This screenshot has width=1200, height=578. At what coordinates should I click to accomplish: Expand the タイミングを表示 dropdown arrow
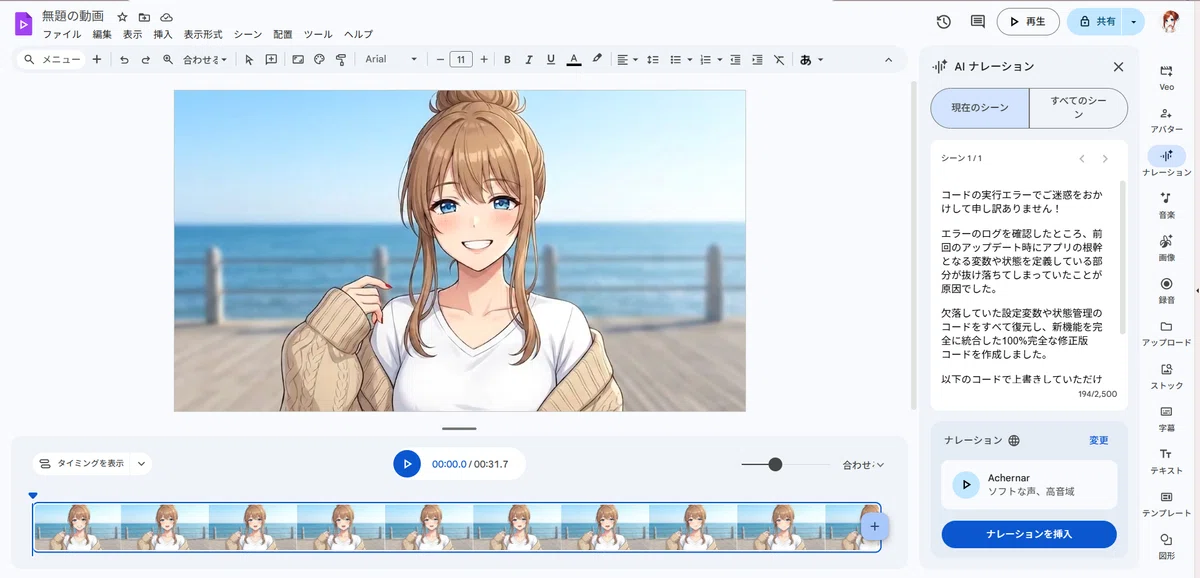[x=141, y=463]
